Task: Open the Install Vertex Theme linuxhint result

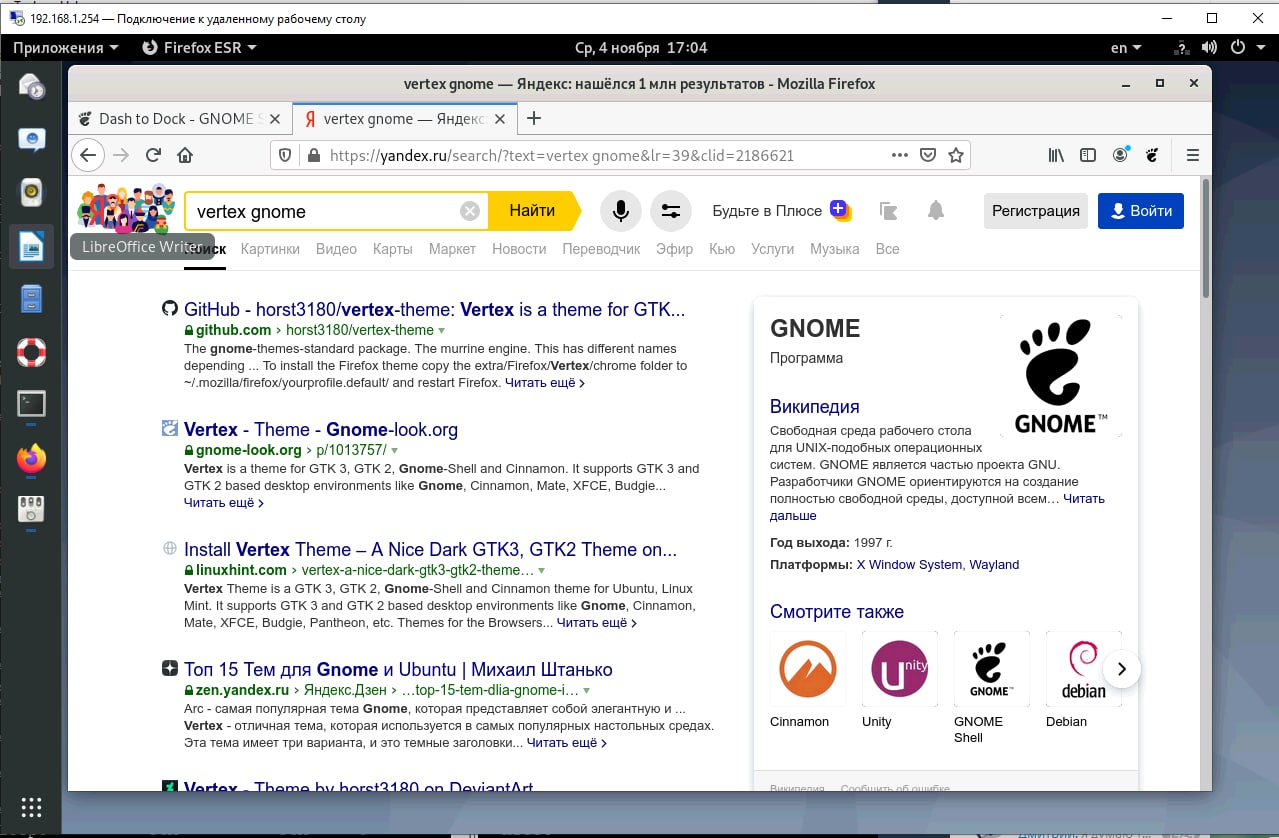Action: click(431, 550)
